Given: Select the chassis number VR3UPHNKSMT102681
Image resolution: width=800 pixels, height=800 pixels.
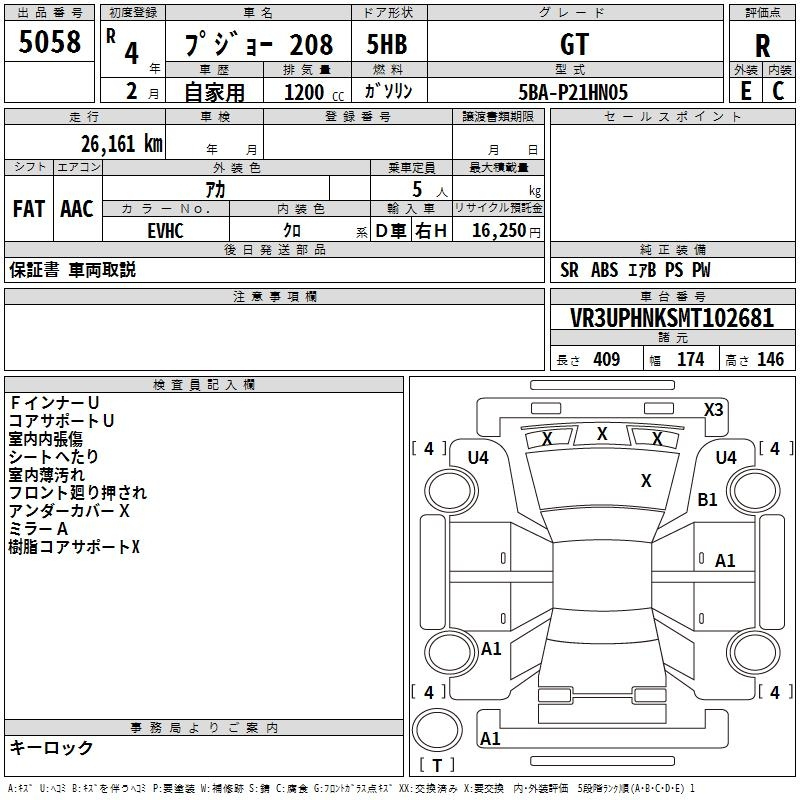Looking at the screenshot, I should (x=671, y=318).
